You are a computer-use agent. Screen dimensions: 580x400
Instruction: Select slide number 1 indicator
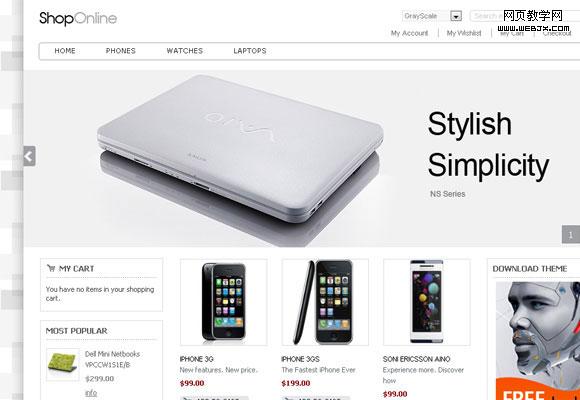pos(571,235)
